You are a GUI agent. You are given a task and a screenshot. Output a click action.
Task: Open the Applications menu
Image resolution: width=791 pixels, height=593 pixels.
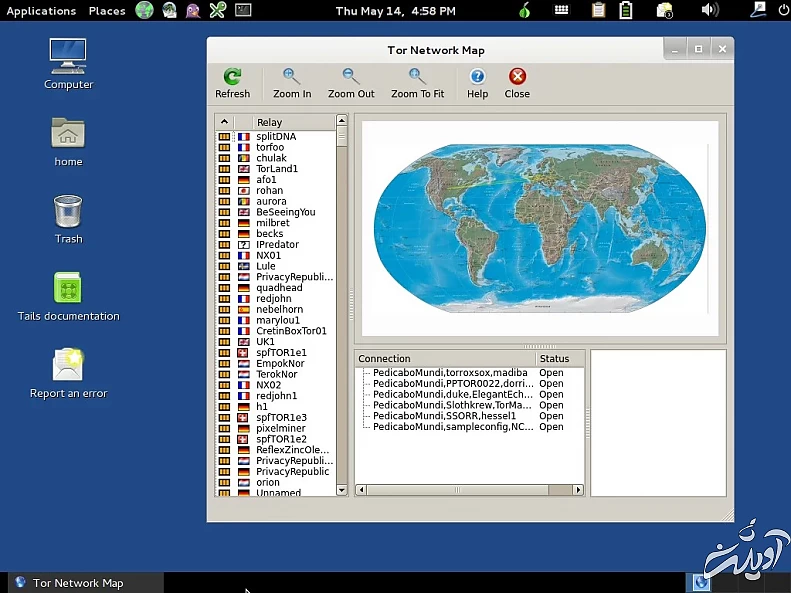pyautogui.click(x=41, y=11)
